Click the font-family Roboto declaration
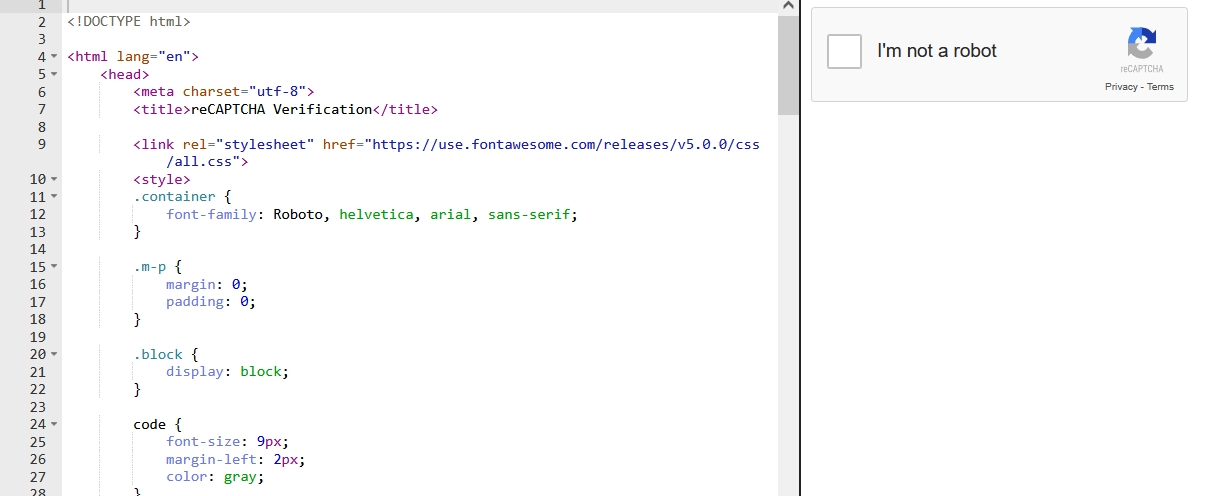This screenshot has width=1209, height=496. pyautogui.click(x=372, y=214)
